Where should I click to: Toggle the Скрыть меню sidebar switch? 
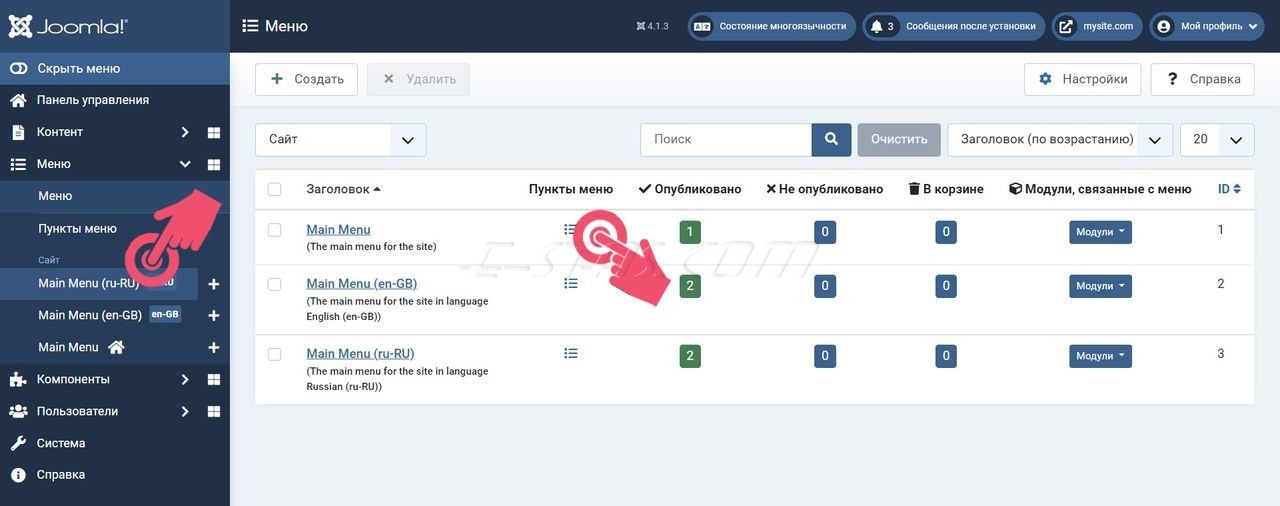point(115,68)
